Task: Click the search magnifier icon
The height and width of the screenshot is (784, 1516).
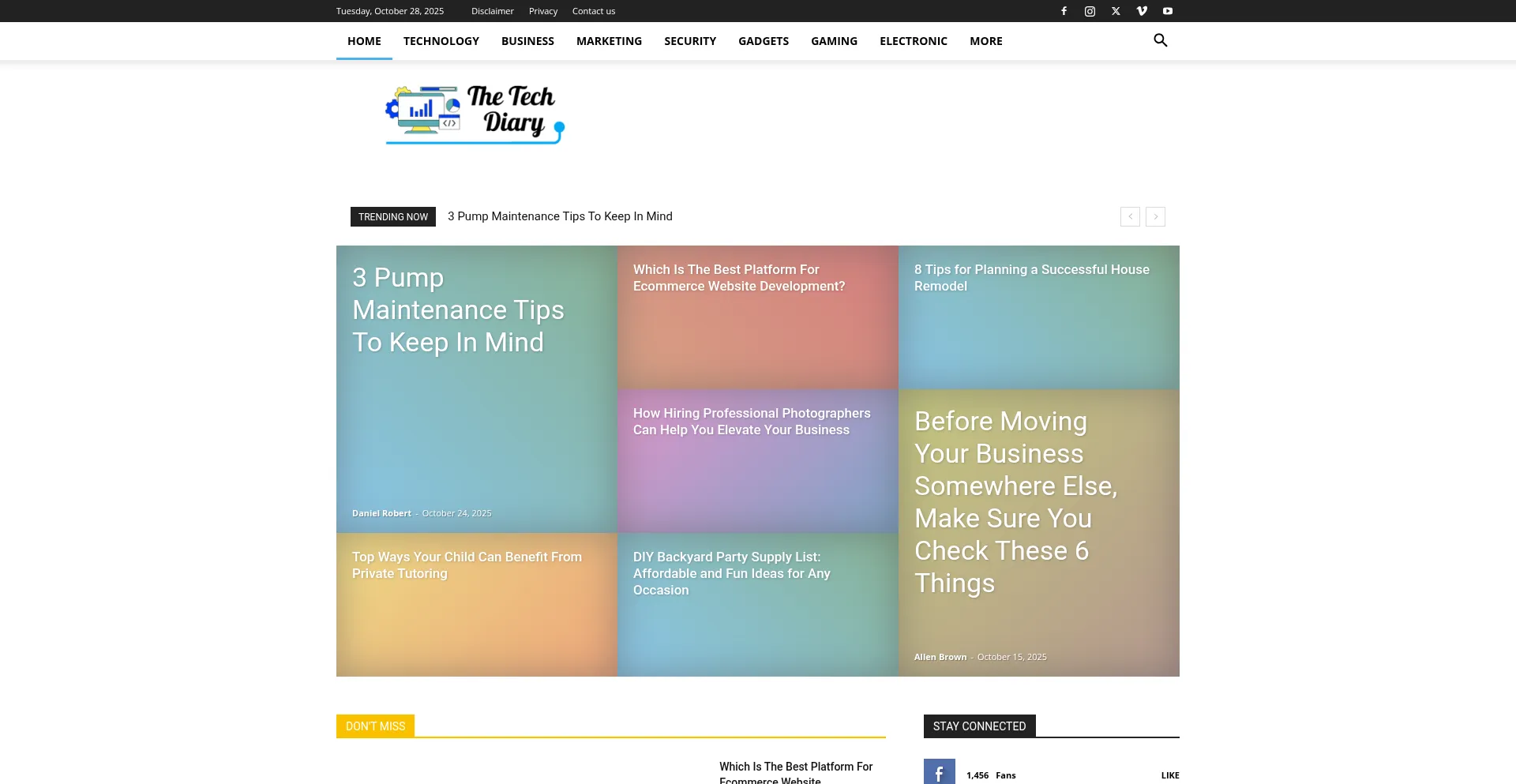Action: tap(1160, 40)
